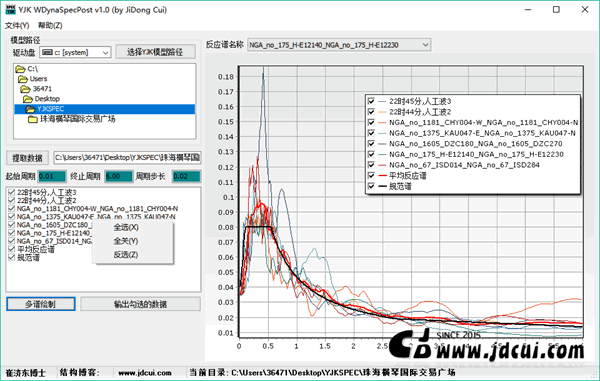The width and height of the screenshot is (600, 381).
Task: Open the 驱动盘 drive dropdown
Action: tap(106, 52)
